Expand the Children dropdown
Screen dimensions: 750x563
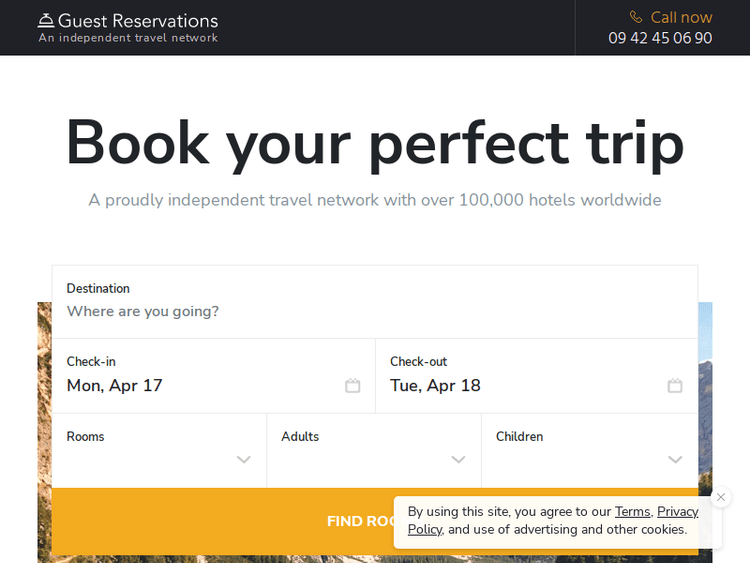pos(675,459)
